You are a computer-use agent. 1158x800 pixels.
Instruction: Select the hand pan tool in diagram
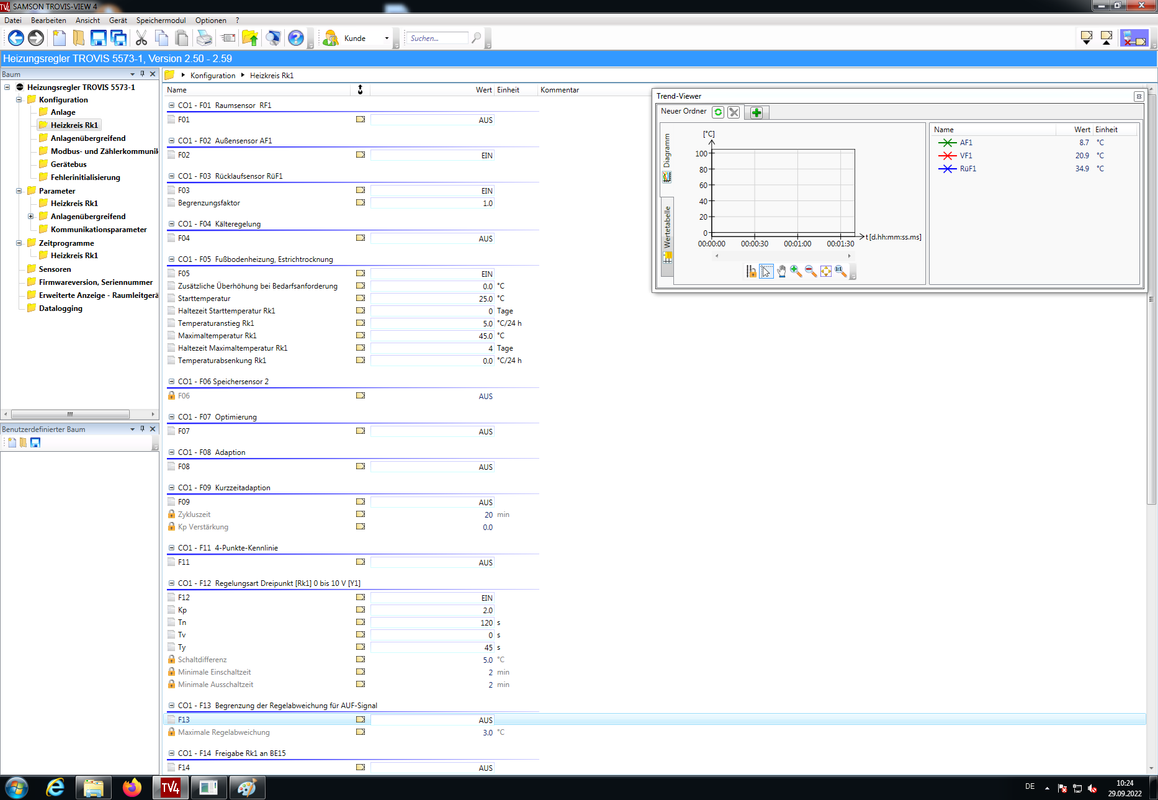[781, 272]
